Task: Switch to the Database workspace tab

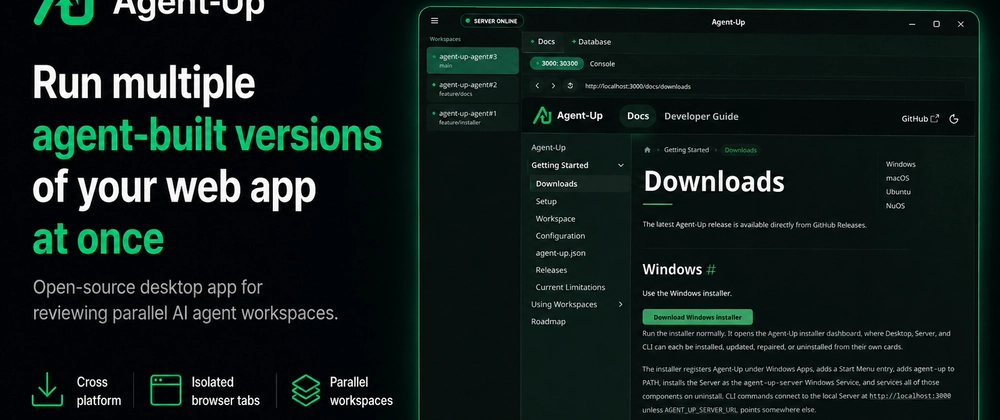Action: pyautogui.click(x=591, y=42)
